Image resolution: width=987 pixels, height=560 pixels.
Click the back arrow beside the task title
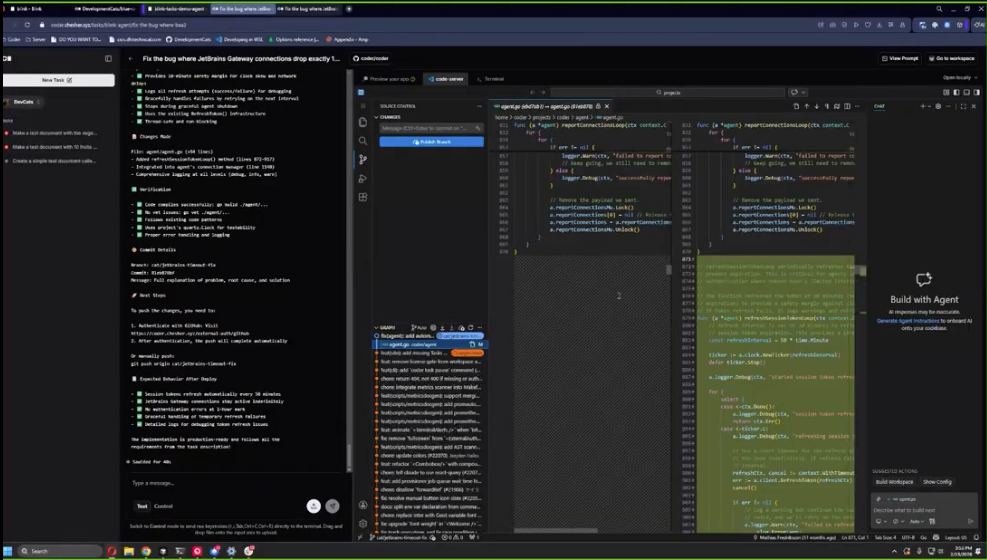[x=131, y=58]
